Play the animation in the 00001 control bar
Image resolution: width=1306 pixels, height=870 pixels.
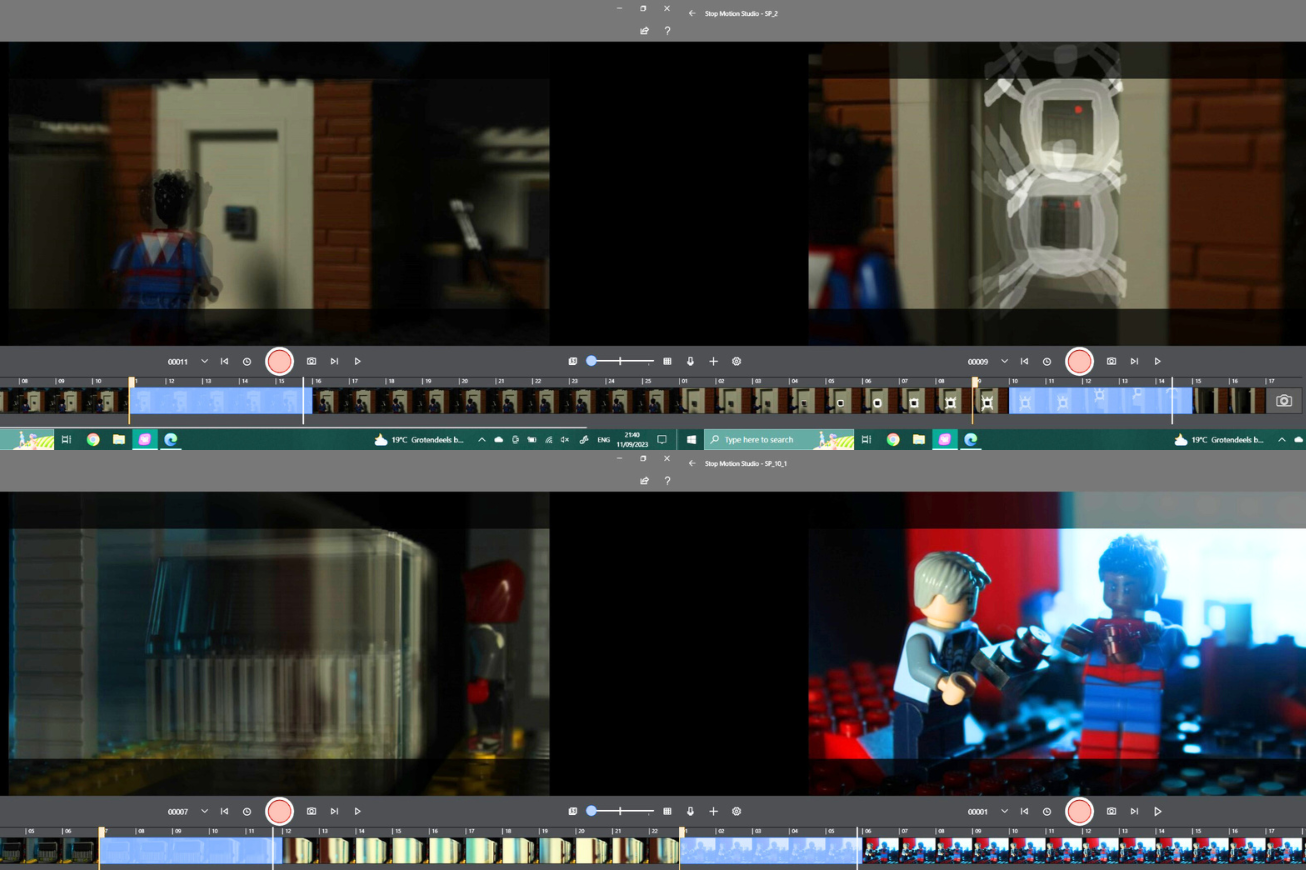1157,812
